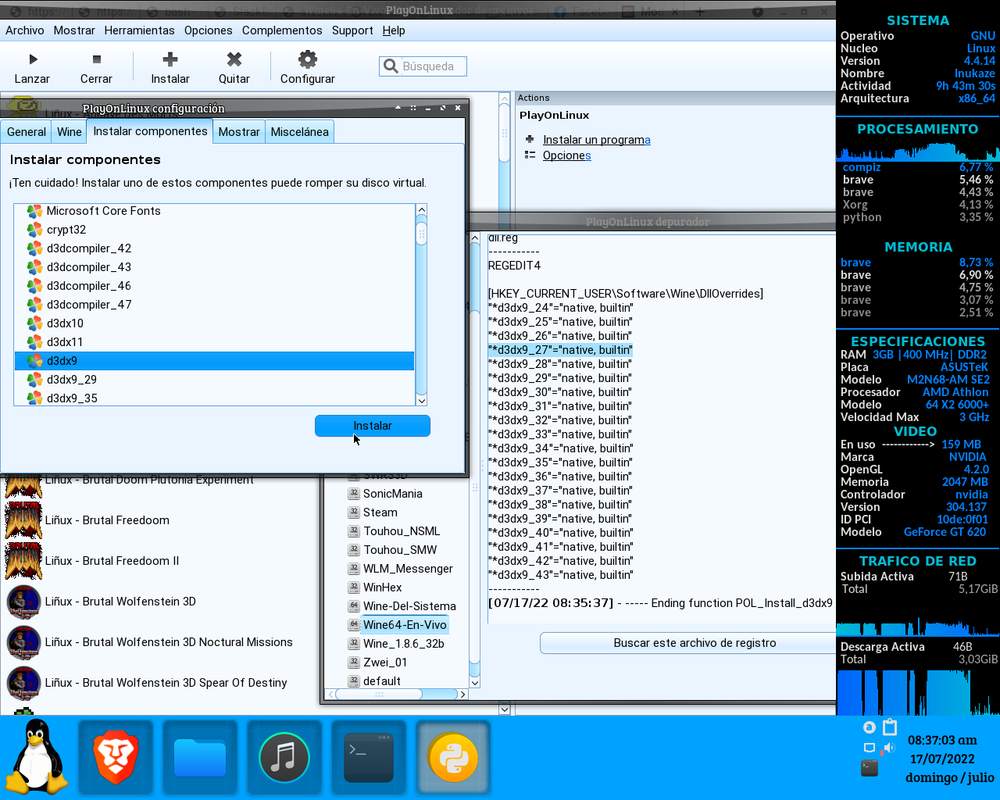
Task: Click log line "*d3dx9_27"="native, builtin"
Action: (560, 350)
